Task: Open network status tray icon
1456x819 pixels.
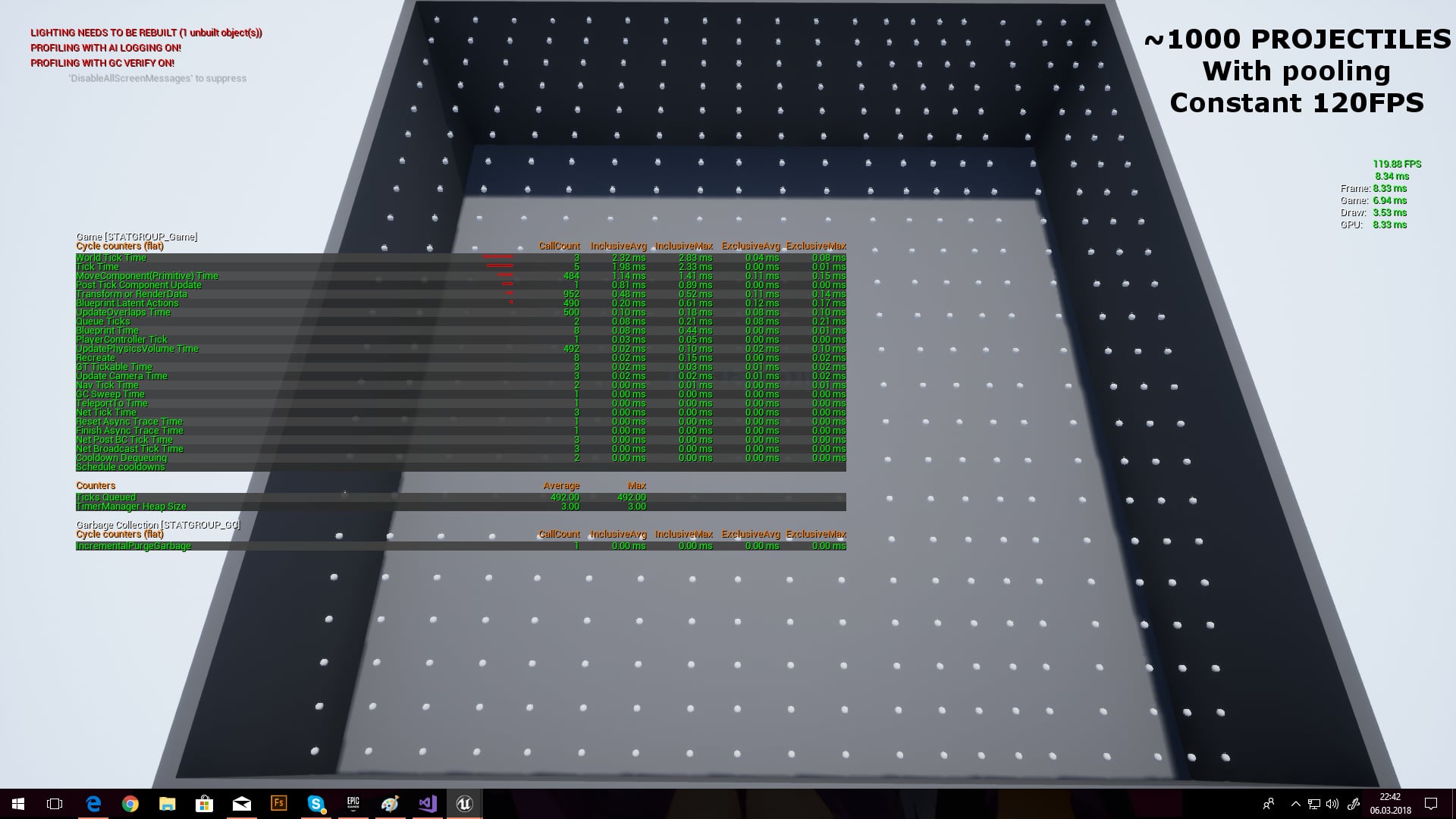Action: click(1313, 804)
